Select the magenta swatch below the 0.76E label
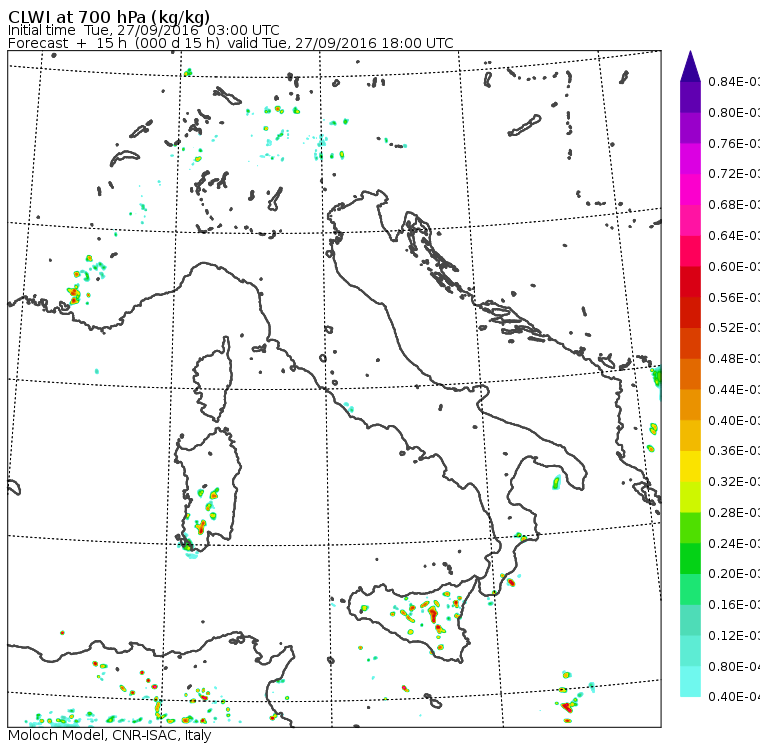The height and width of the screenshot is (749, 760). coord(690,159)
